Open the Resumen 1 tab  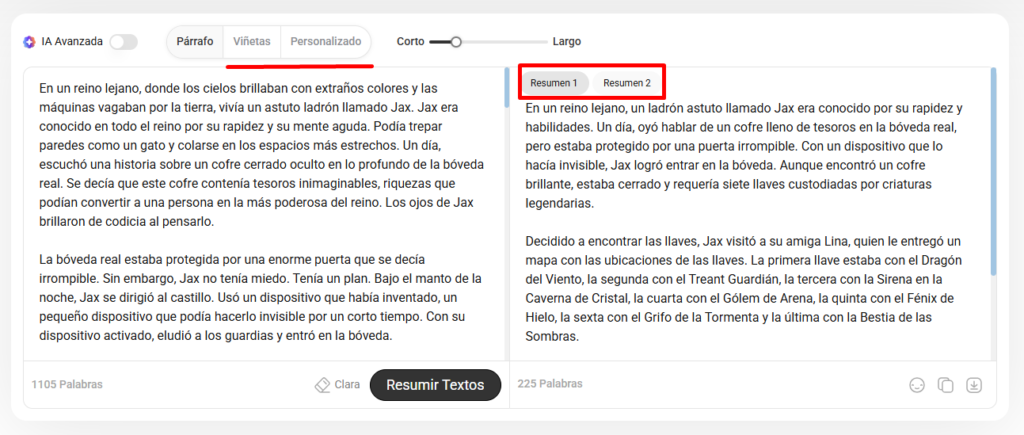(554, 83)
